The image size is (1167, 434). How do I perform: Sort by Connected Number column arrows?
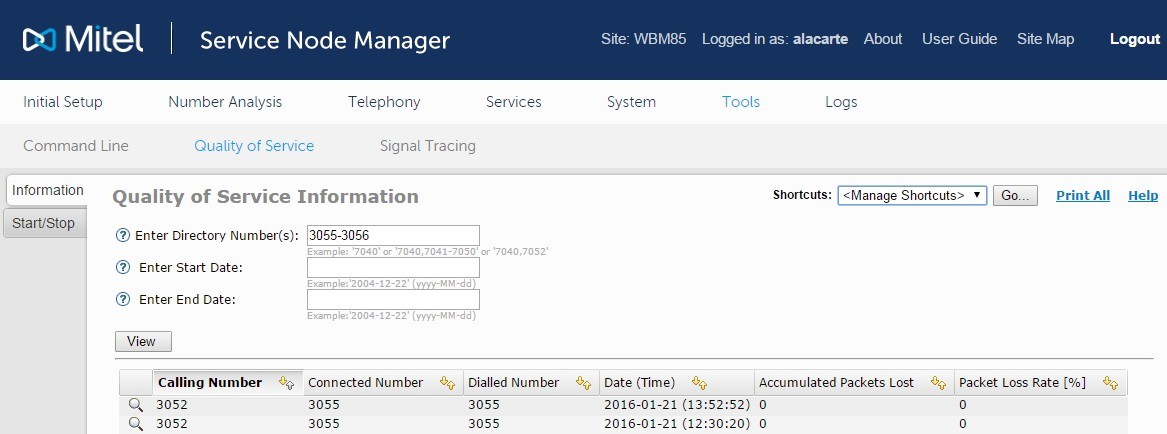pos(447,383)
